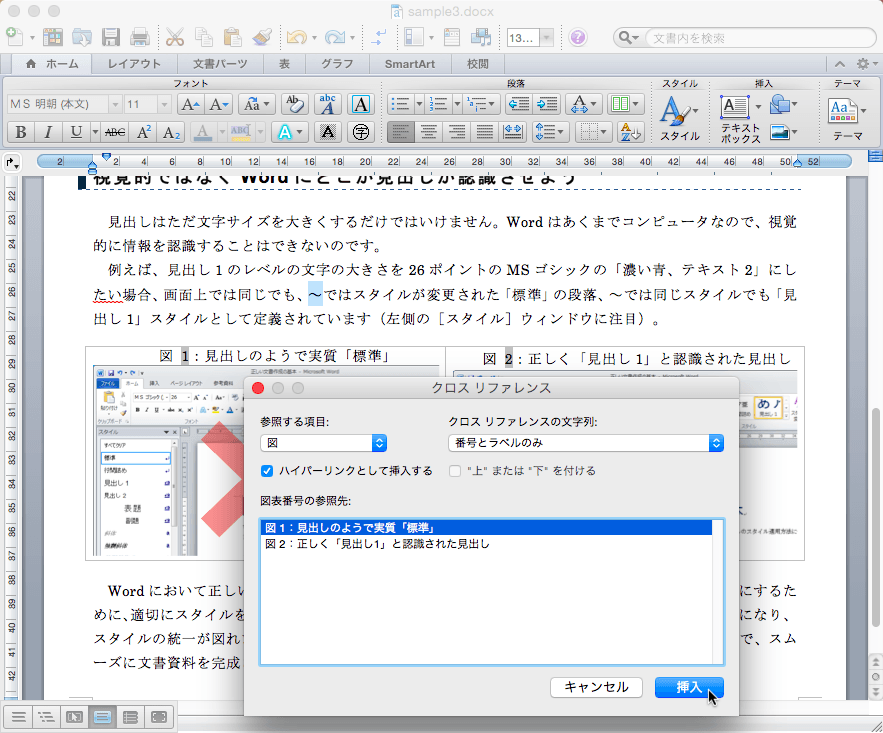Switch to the グラフ tab

tap(337, 64)
